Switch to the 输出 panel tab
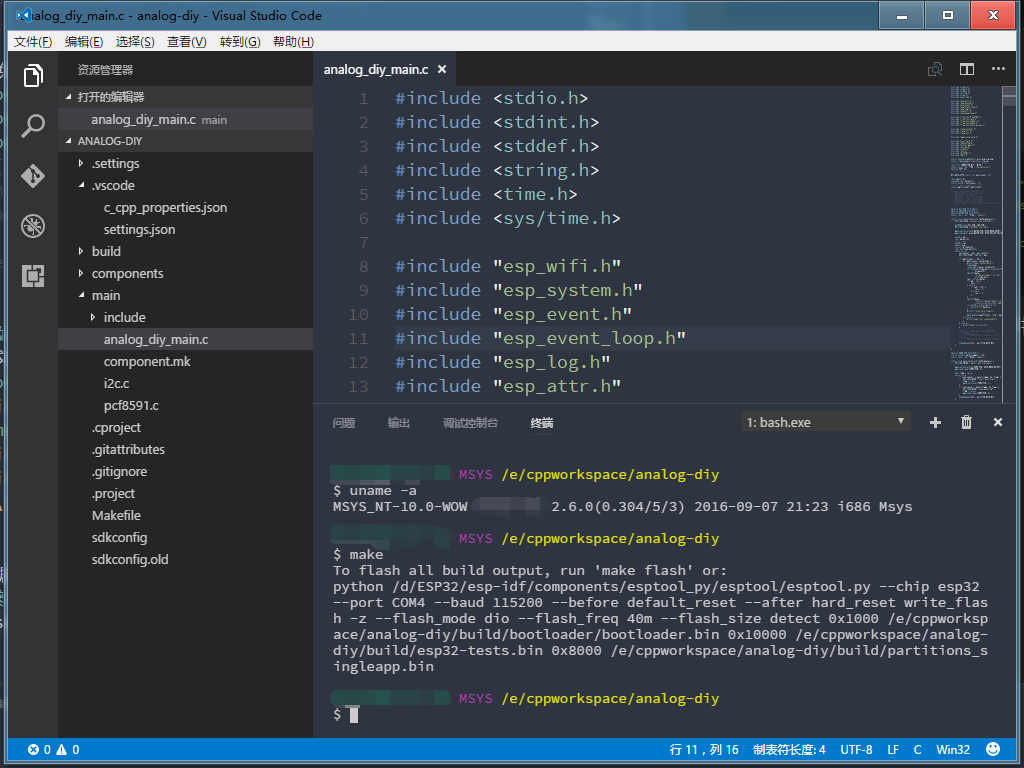The height and width of the screenshot is (768, 1024). coord(399,423)
